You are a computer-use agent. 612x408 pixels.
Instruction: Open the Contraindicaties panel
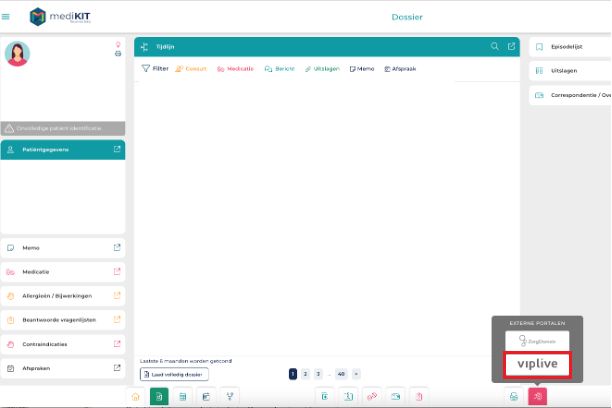coord(63,344)
